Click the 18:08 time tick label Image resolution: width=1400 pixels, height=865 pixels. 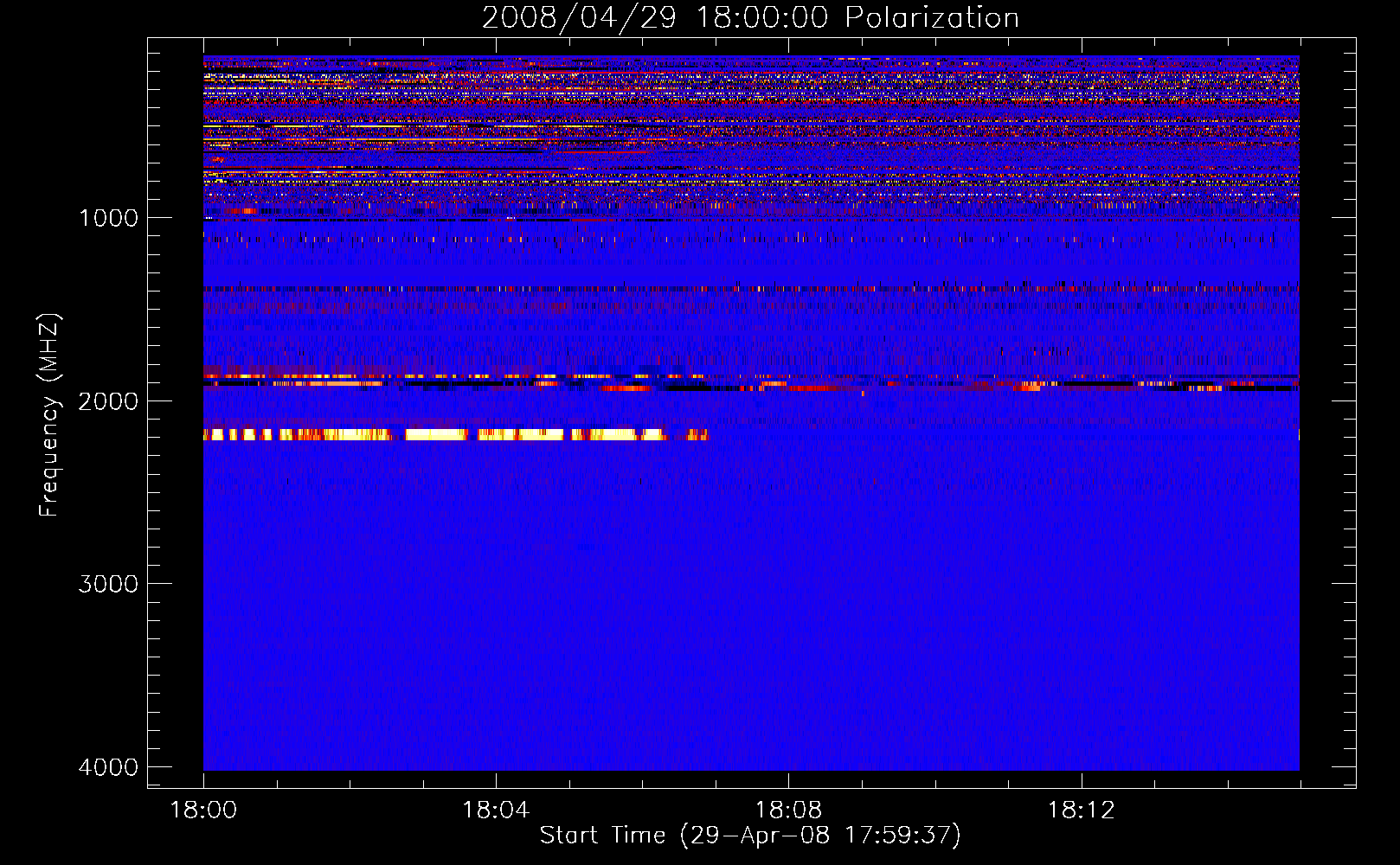point(788,811)
